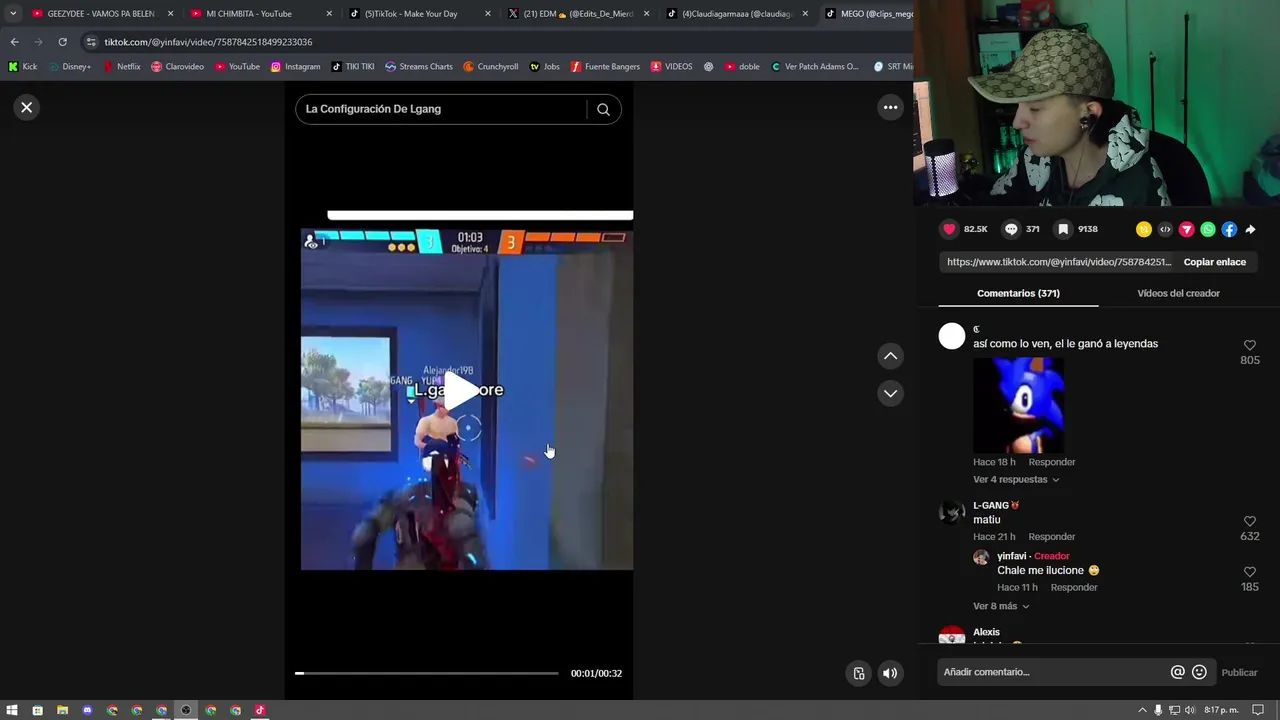
Task: Expand Ver 4 respuestas
Action: 1016,479
